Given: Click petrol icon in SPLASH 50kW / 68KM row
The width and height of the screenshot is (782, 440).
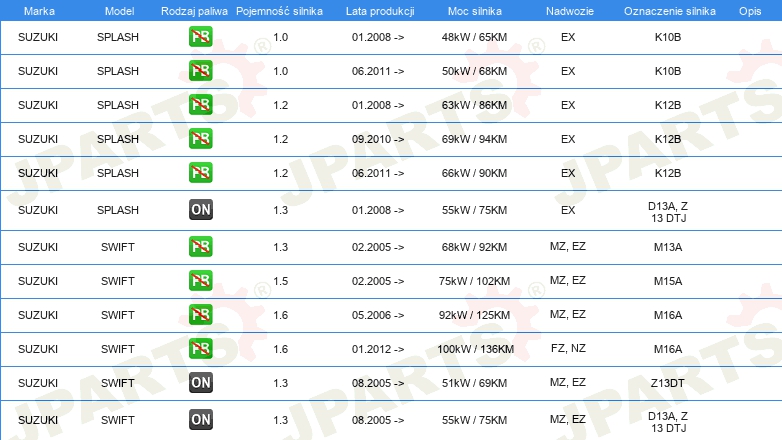Looking at the screenshot, I should coord(200,71).
